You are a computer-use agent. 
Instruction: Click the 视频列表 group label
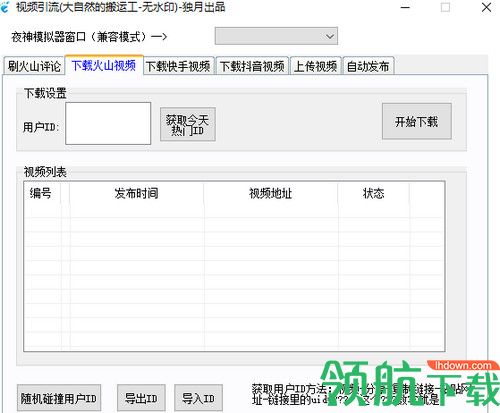[45, 172]
